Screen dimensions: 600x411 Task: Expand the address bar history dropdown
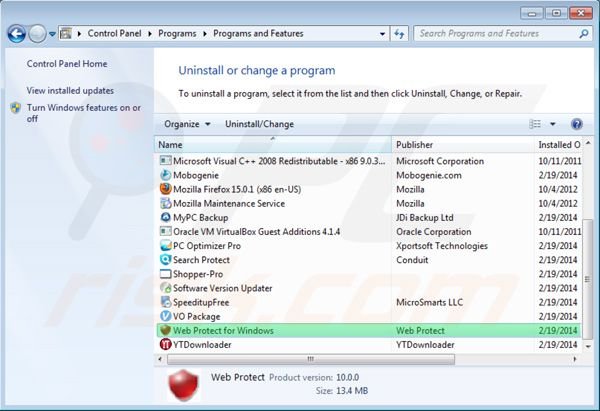coord(382,34)
